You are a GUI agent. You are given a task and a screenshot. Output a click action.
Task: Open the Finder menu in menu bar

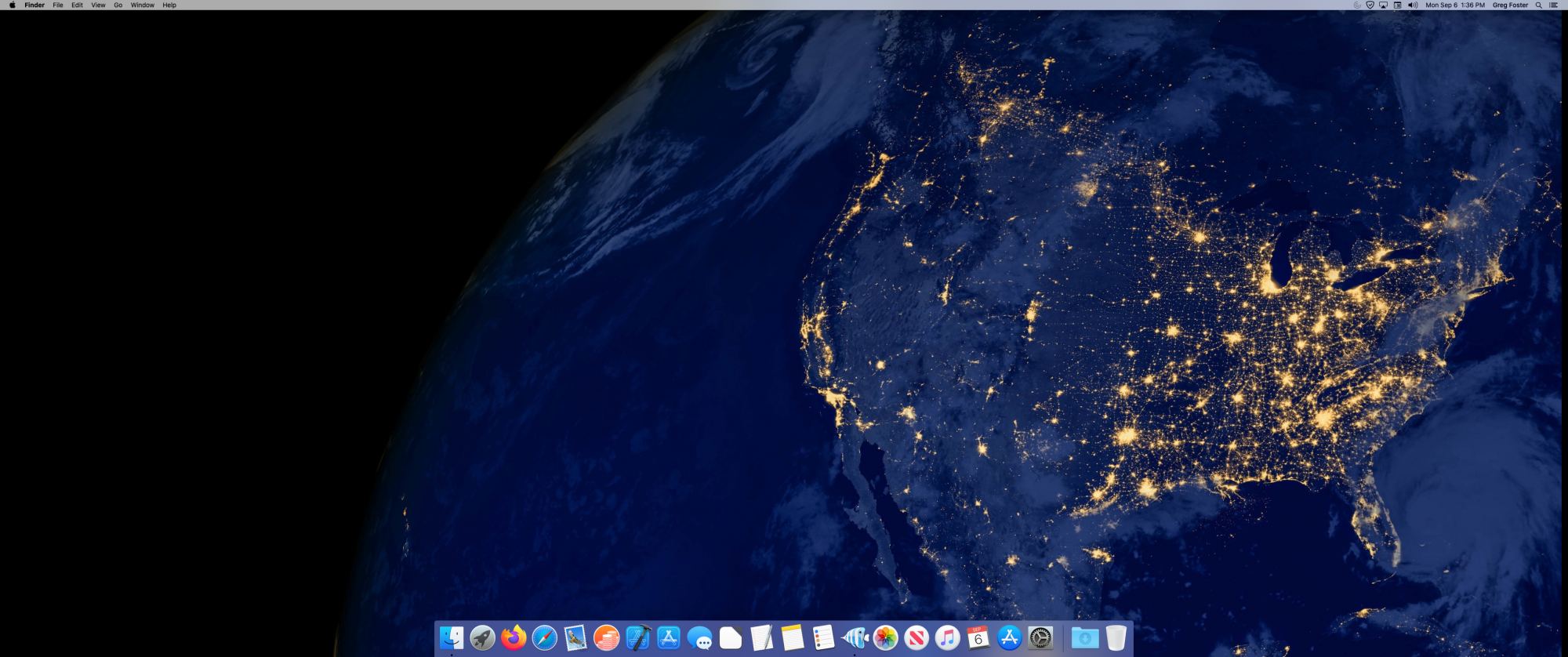(34, 5)
